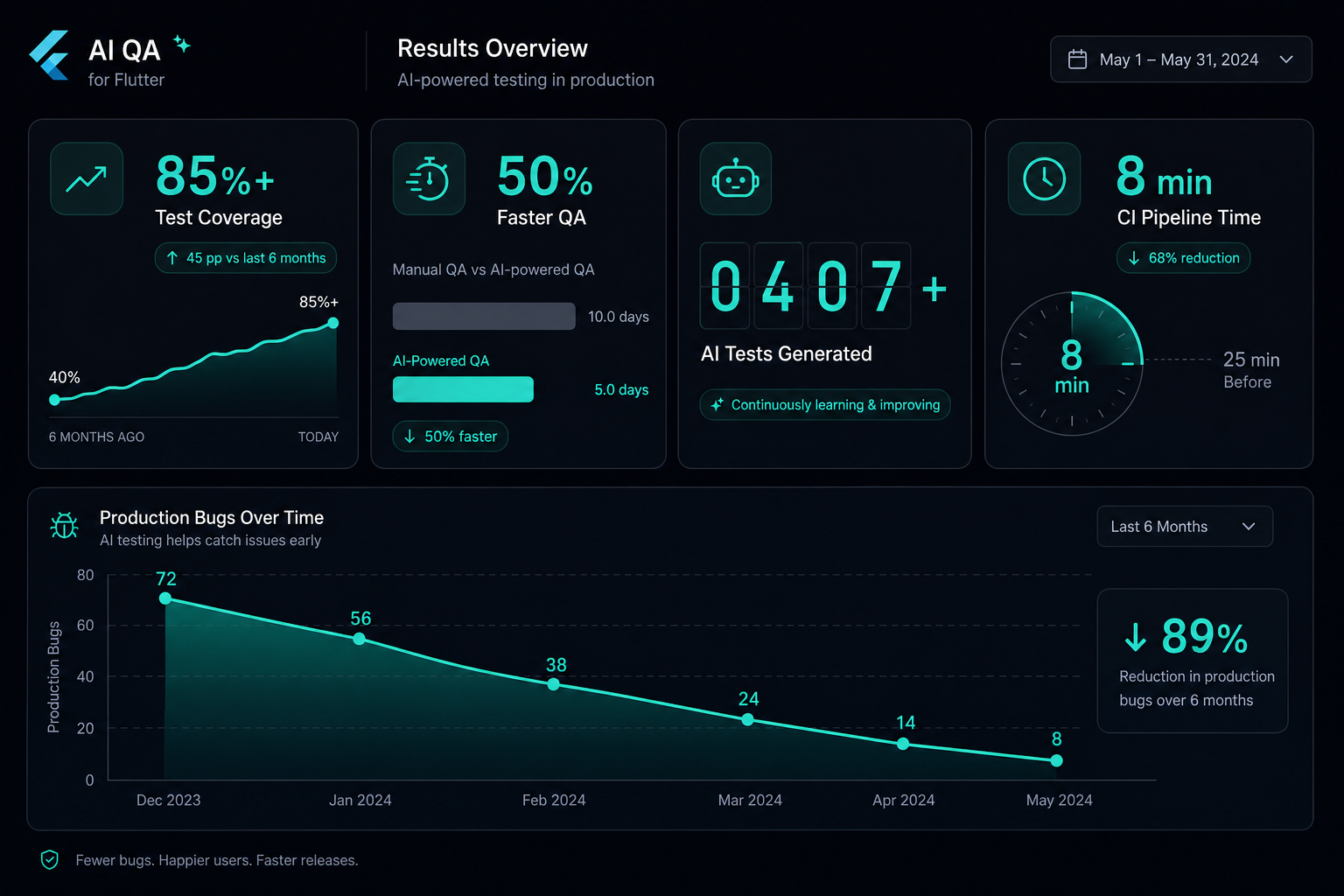Click the AI-powered testing in production subtitle
This screenshot has width=1344, height=896.
[x=526, y=80]
